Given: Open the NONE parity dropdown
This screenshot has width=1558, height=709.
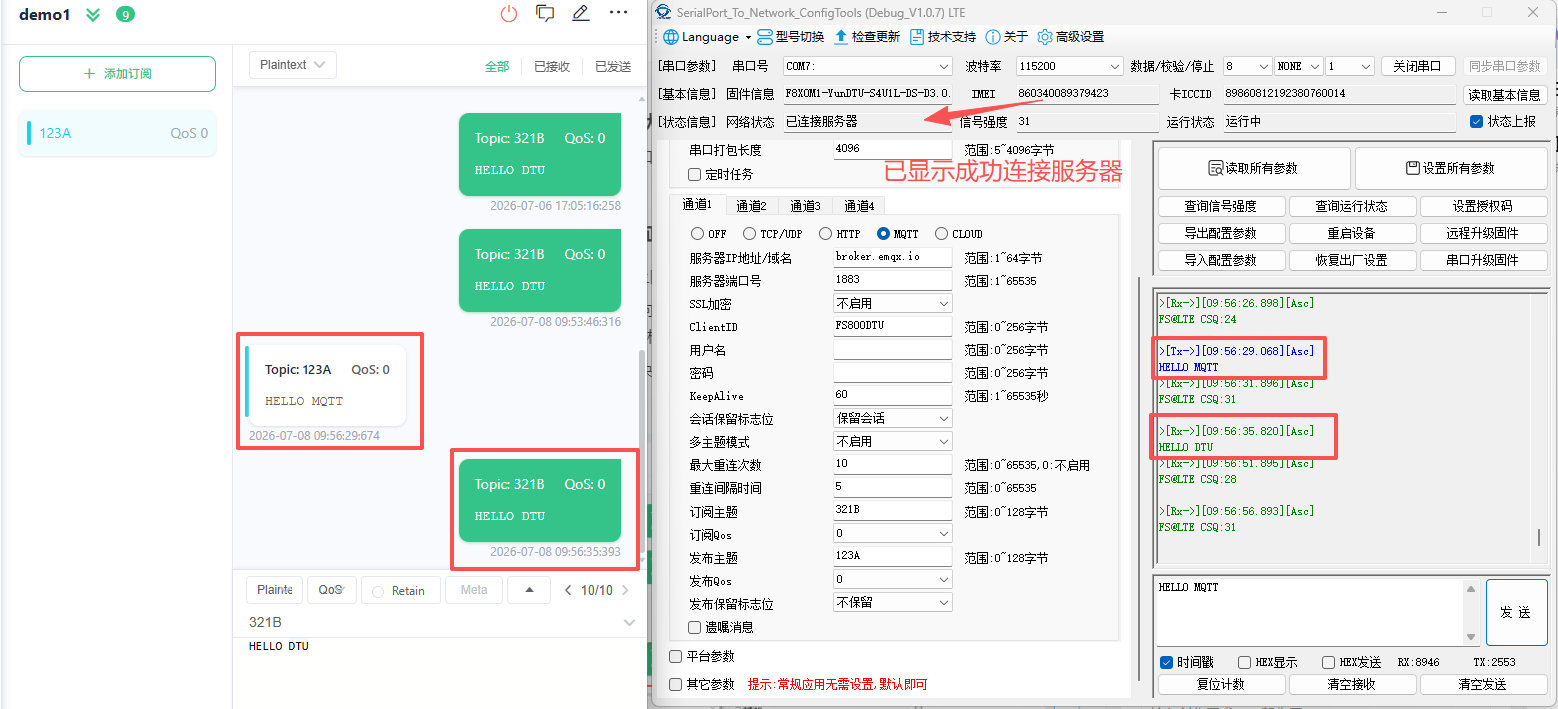Looking at the screenshot, I should pos(1299,66).
